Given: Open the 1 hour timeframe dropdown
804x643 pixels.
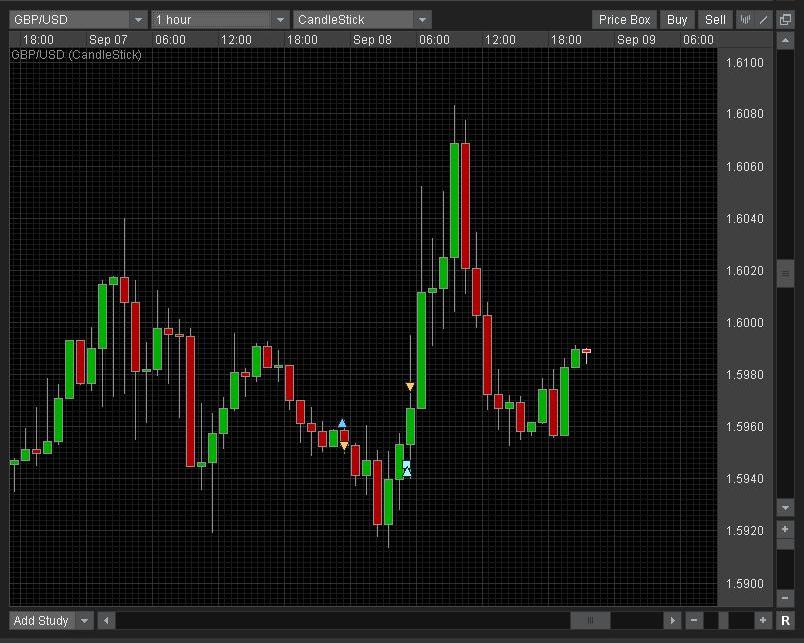Looking at the screenshot, I should pyautogui.click(x=280, y=20).
